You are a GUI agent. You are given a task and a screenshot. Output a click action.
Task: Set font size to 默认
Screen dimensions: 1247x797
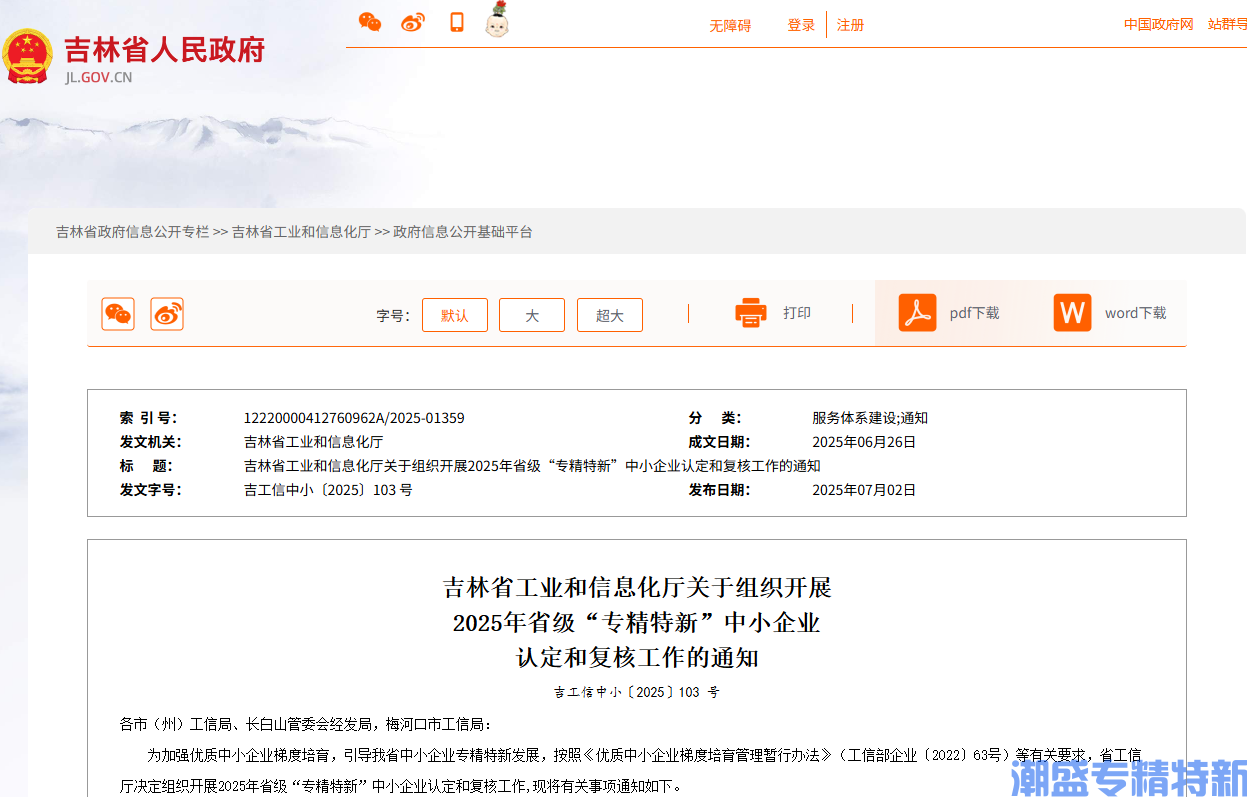[x=455, y=315]
